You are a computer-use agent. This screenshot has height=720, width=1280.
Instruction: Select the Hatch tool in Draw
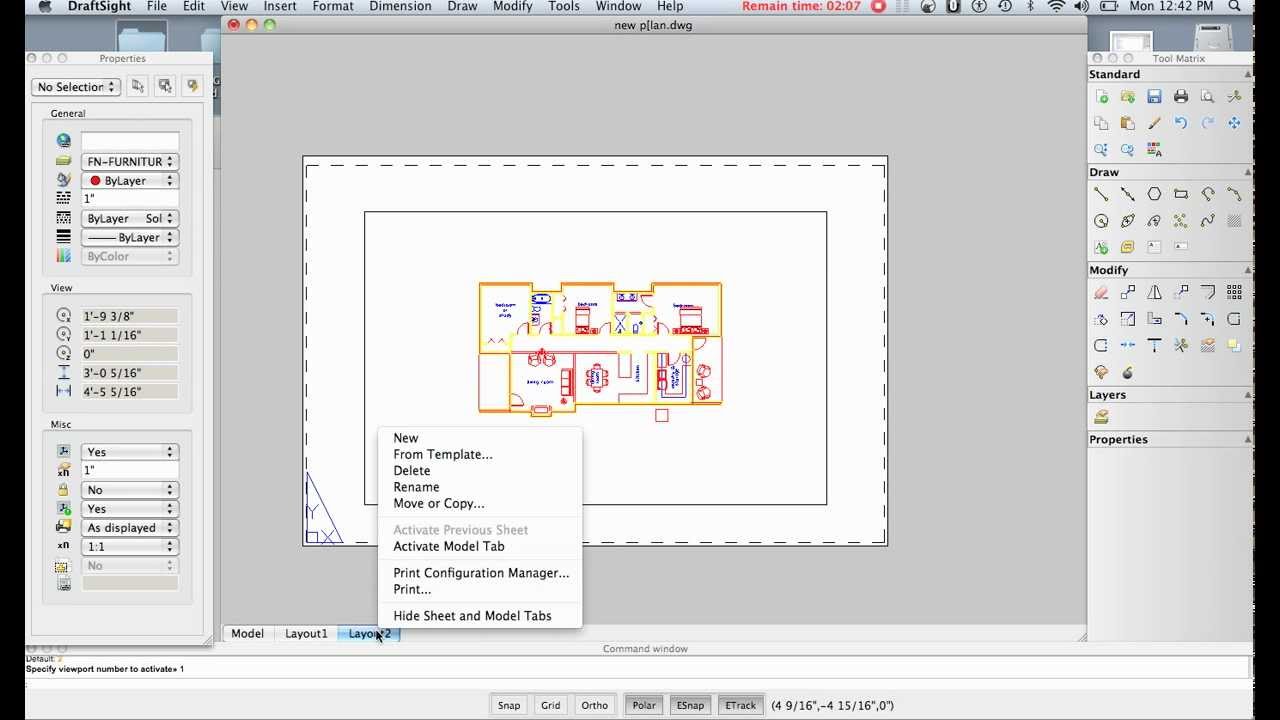pyautogui.click(x=1234, y=221)
